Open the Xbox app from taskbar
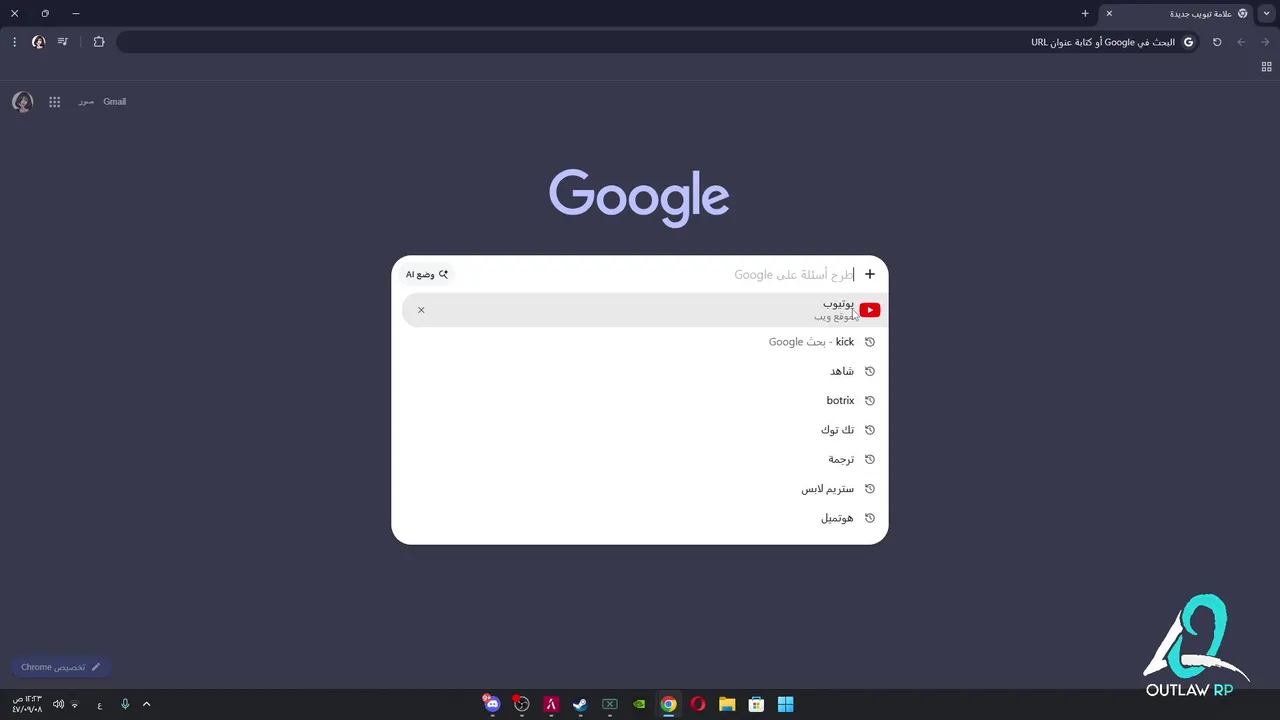The width and height of the screenshot is (1280, 720). click(610, 704)
